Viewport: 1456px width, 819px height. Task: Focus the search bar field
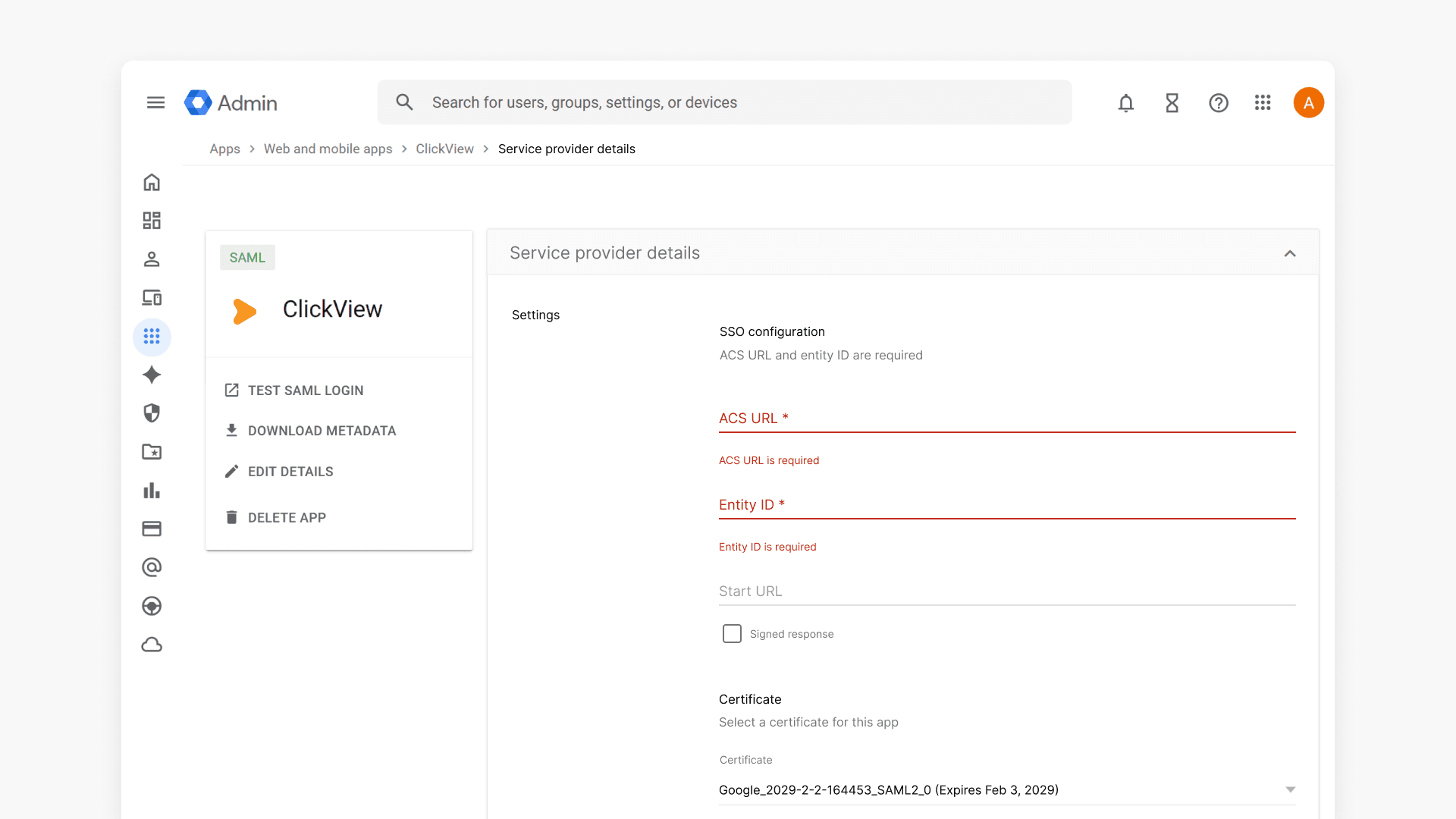coord(724,102)
